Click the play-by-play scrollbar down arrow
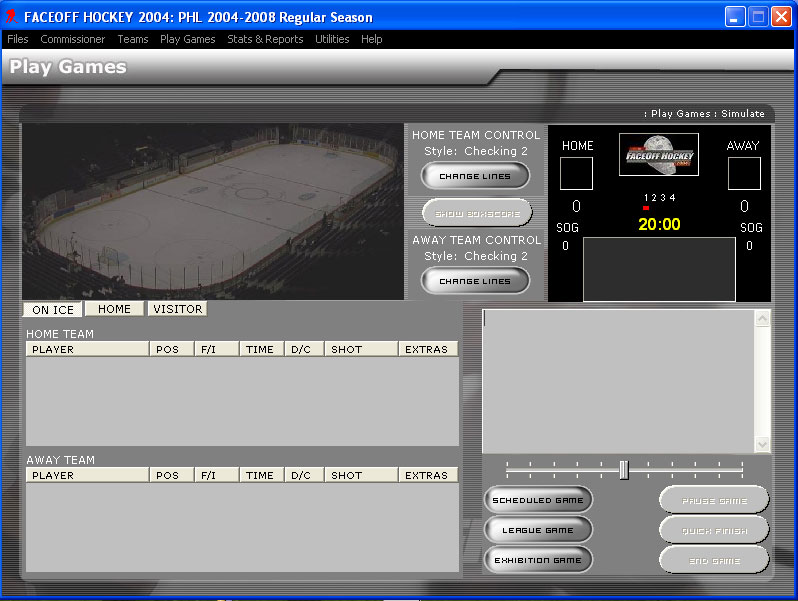The image size is (798, 601). (762, 444)
